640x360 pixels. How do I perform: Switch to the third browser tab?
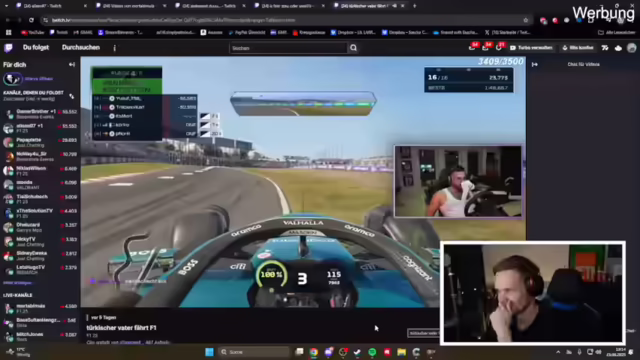click(x=210, y=6)
